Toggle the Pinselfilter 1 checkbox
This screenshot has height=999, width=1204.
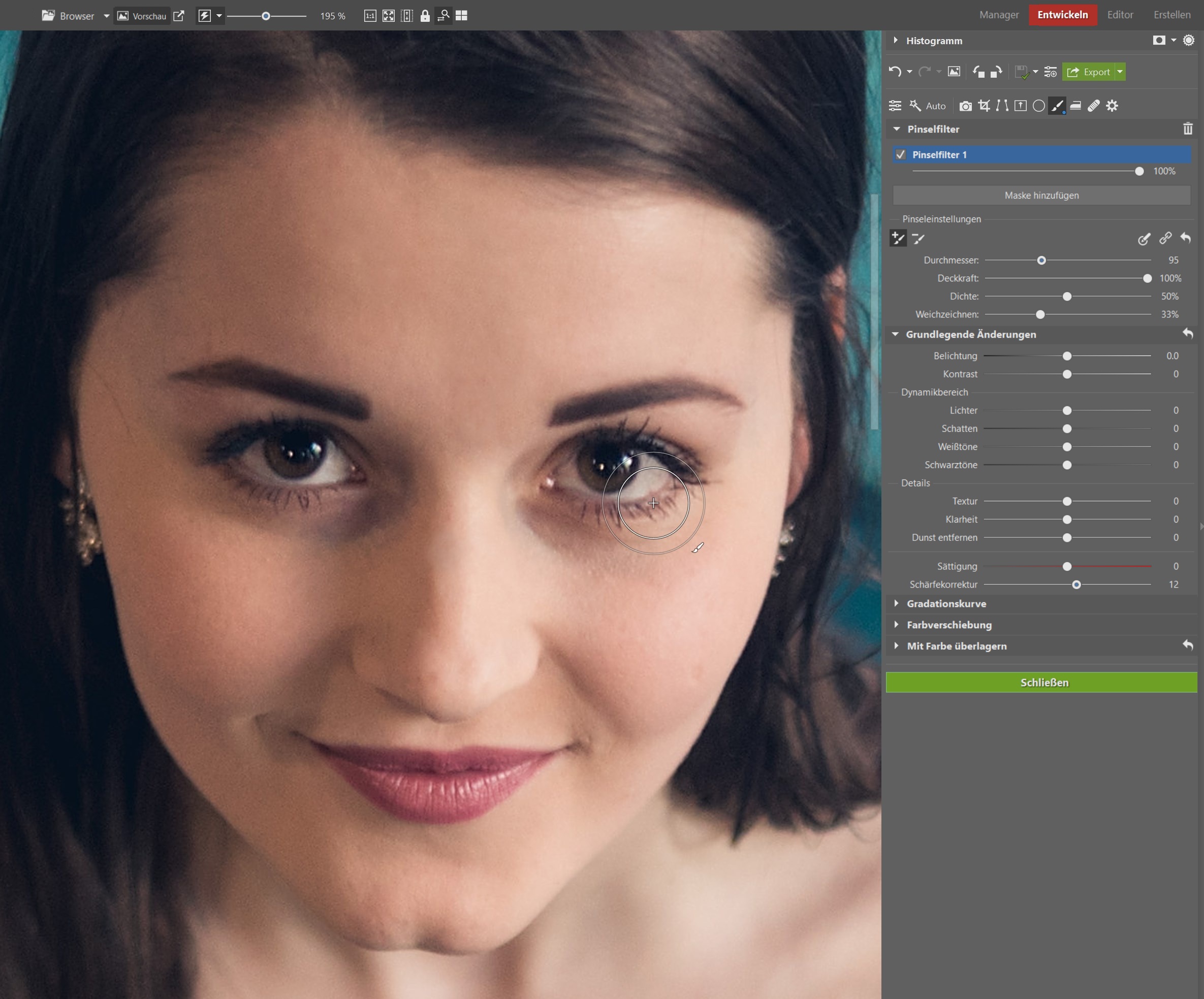tap(901, 154)
